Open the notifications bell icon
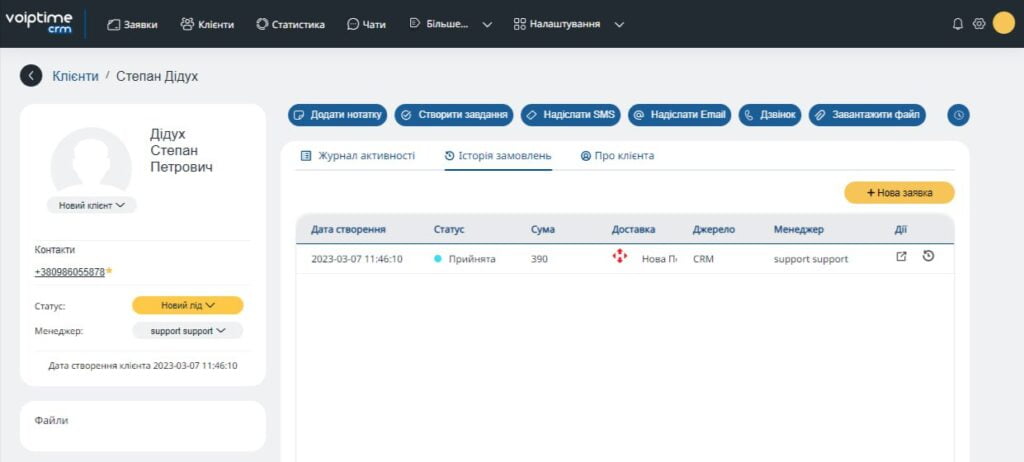This screenshot has width=1024, height=462. pos(958,24)
